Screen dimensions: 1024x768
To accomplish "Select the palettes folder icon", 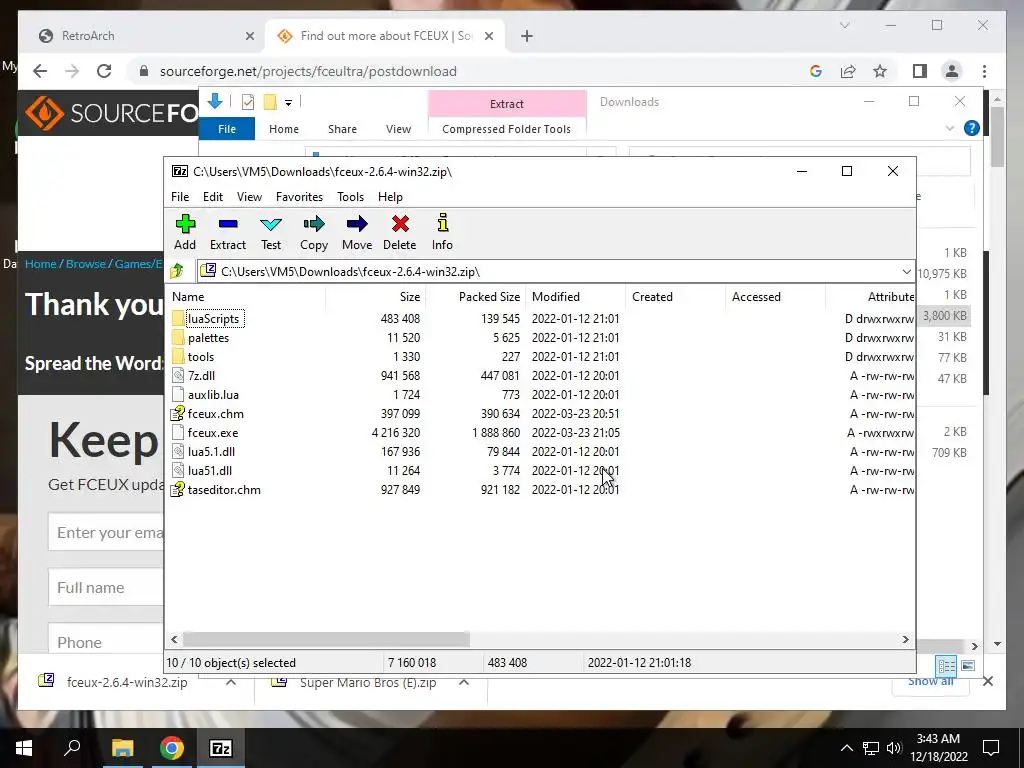I will coord(178,338).
